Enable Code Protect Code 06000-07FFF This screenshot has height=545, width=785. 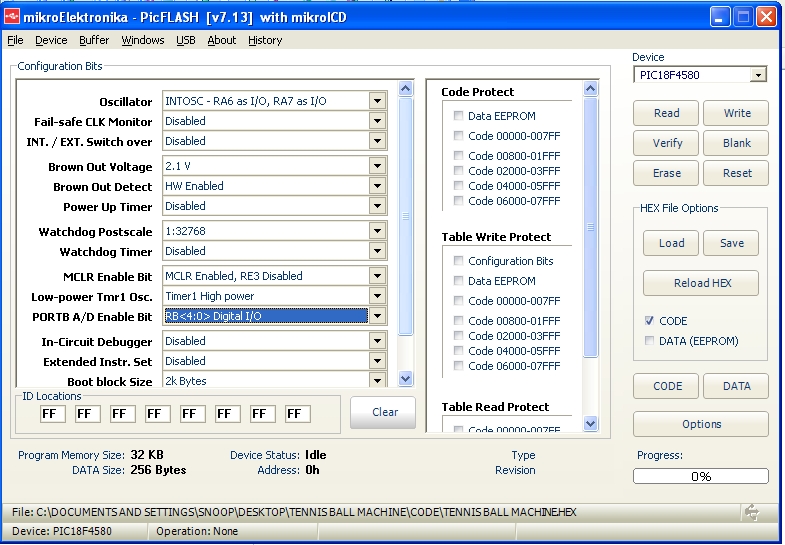tap(458, 200)
